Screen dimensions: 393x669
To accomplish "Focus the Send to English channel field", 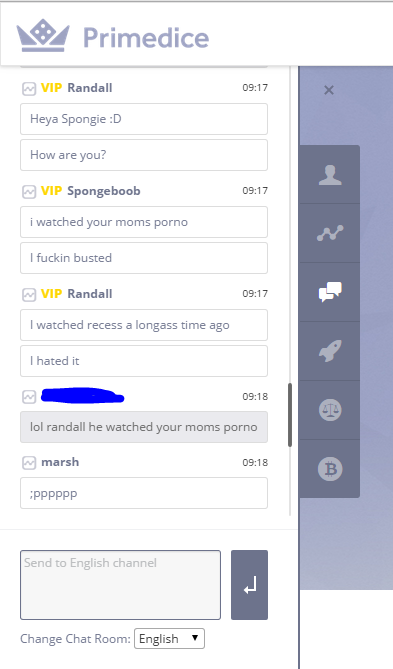I will (x=120, y=585).
